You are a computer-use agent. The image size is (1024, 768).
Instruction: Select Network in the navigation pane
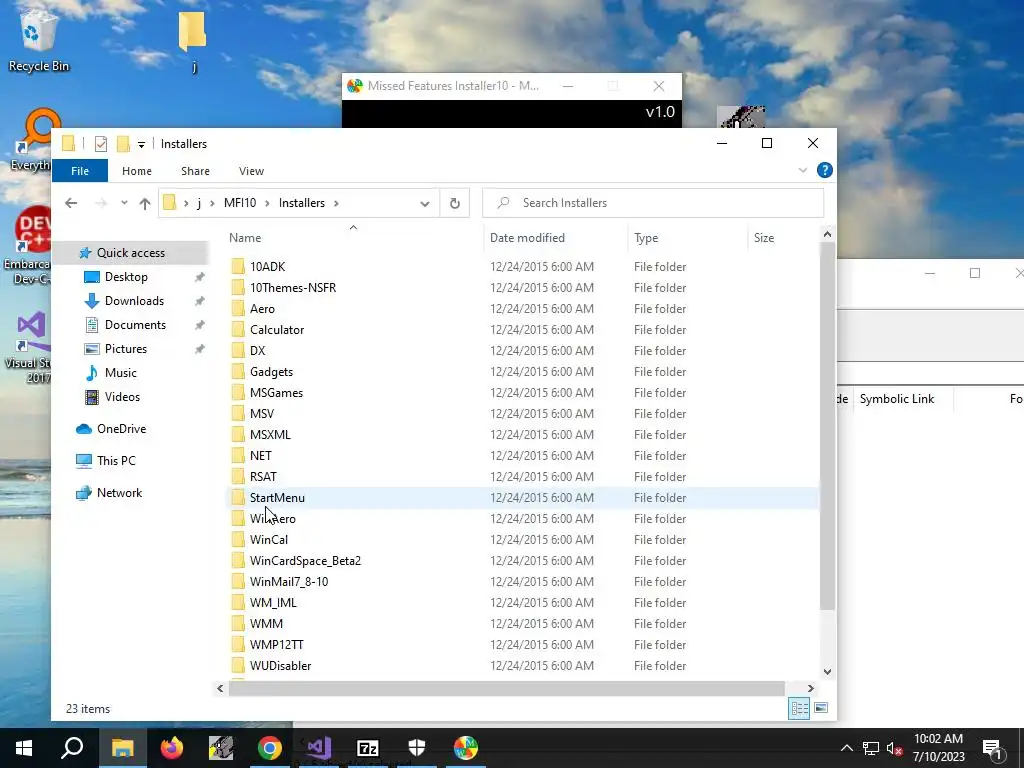(x=119, y=493)
